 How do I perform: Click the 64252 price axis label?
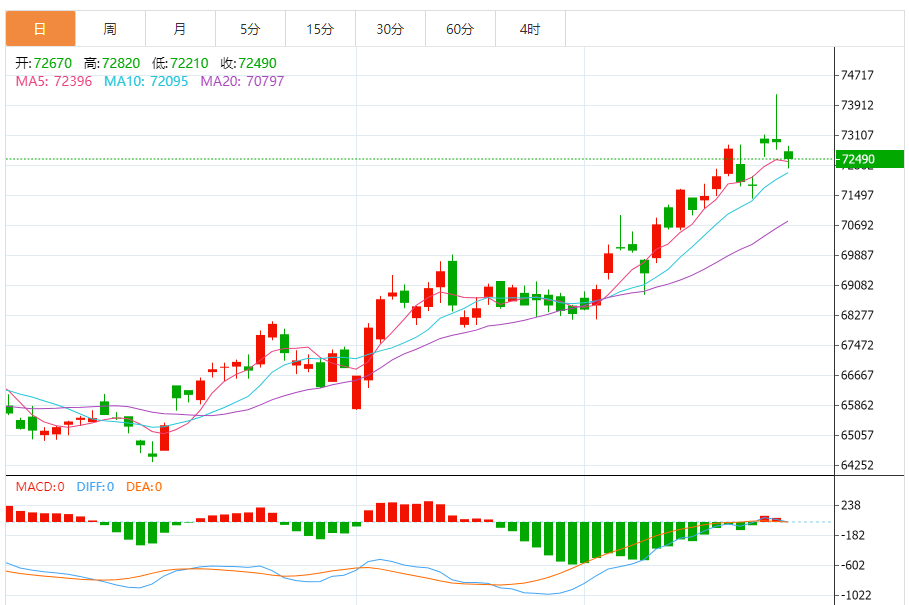[x=857, y=465]
